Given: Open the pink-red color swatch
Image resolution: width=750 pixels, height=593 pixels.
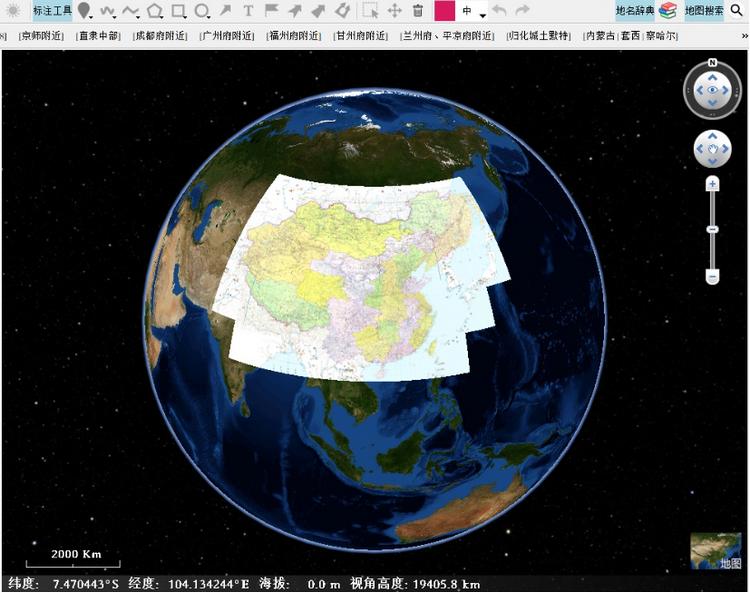Looking at the screenshot, I should [444, 11].
